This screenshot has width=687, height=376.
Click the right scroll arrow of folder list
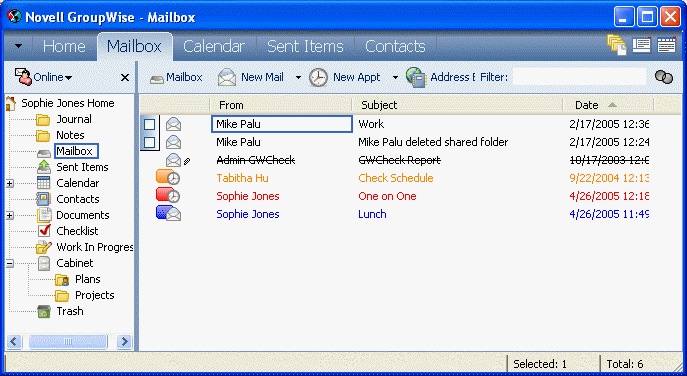(124, 341)
